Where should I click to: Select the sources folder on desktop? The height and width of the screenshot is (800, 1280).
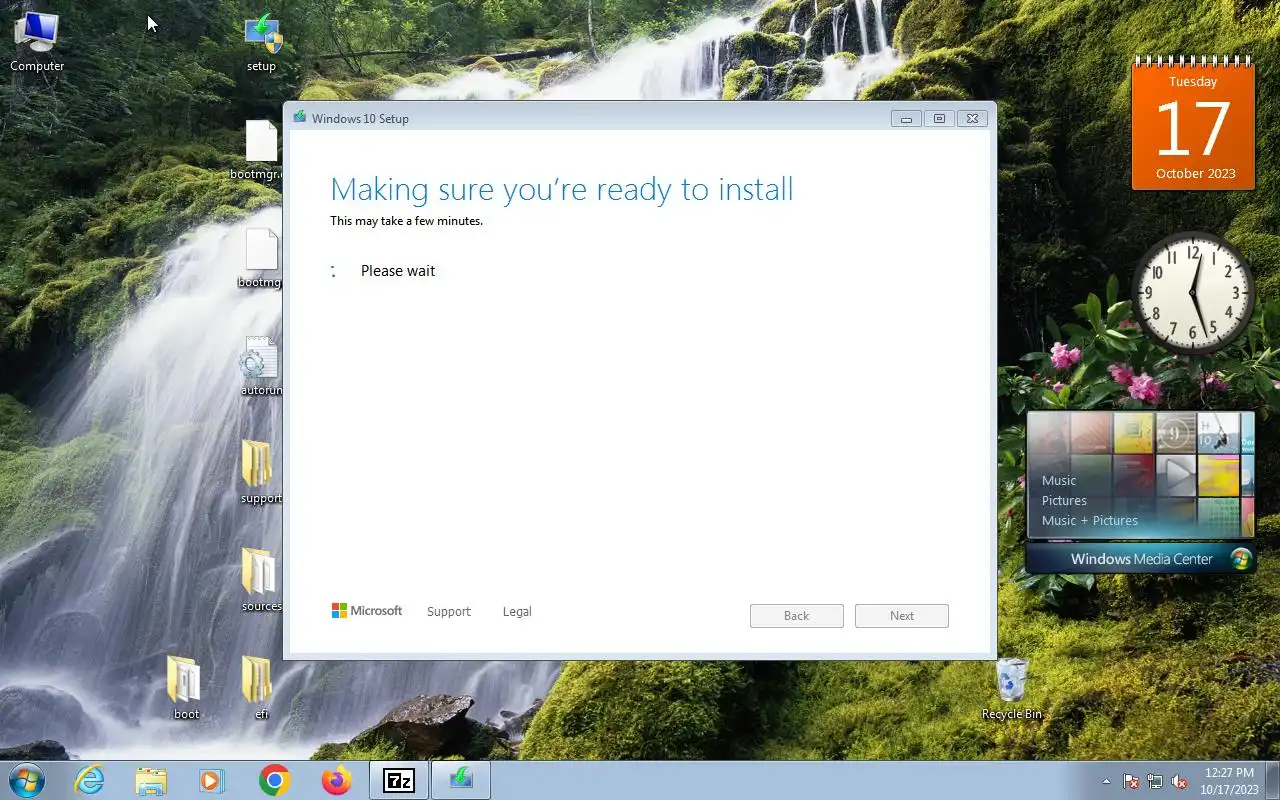[261, 581]
